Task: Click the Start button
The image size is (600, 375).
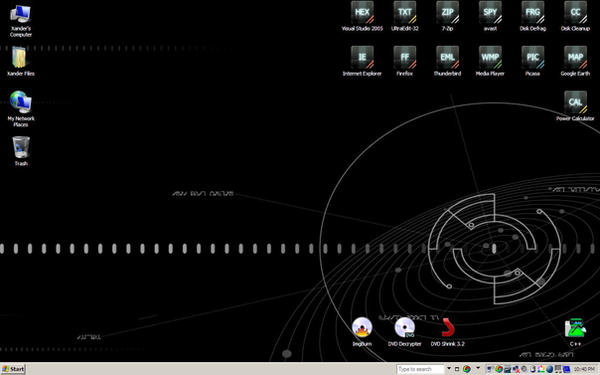Action: 13,369
